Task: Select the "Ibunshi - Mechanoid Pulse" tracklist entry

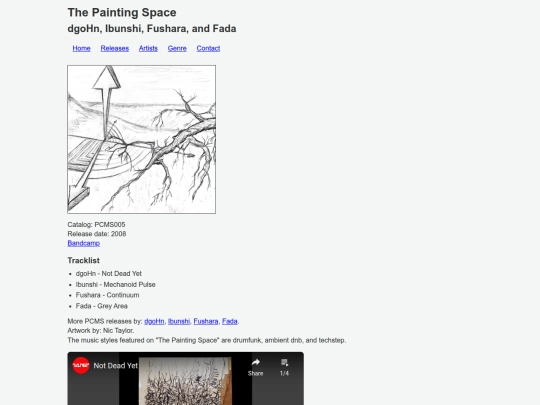Action: [x=116, y=284]
